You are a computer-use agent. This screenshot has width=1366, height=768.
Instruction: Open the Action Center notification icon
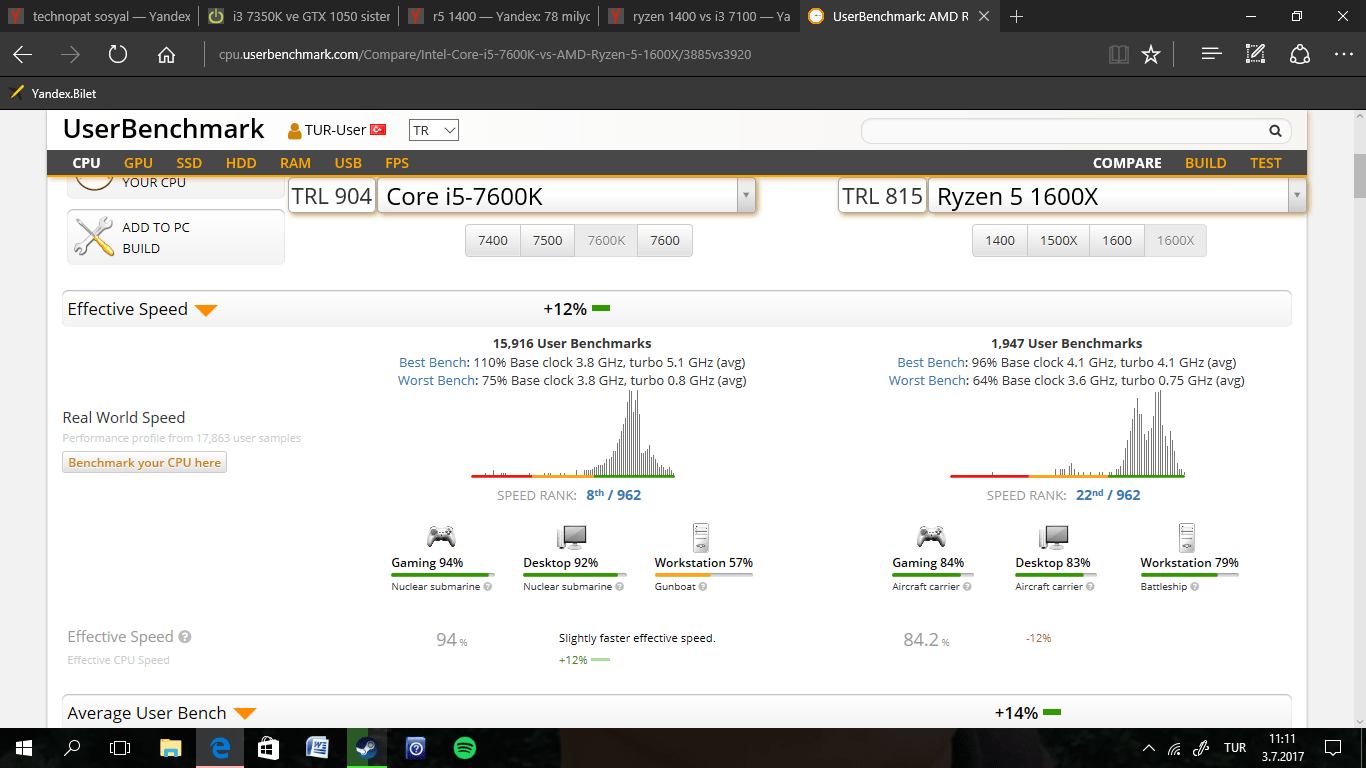click(x=1333, y=748)
